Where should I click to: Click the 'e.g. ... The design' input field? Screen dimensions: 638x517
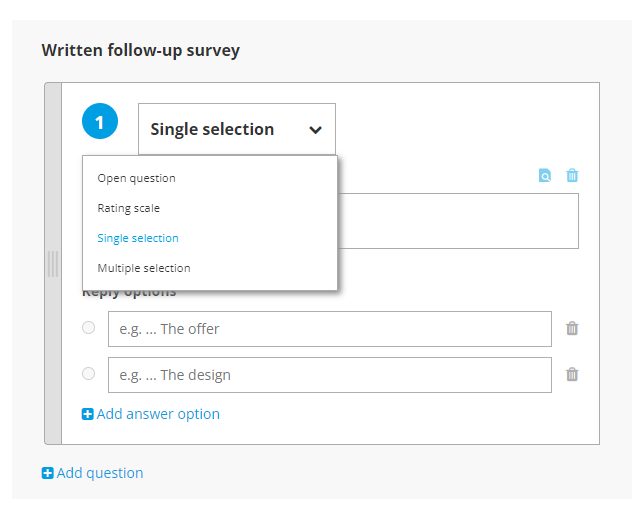(x=330, y=375)
